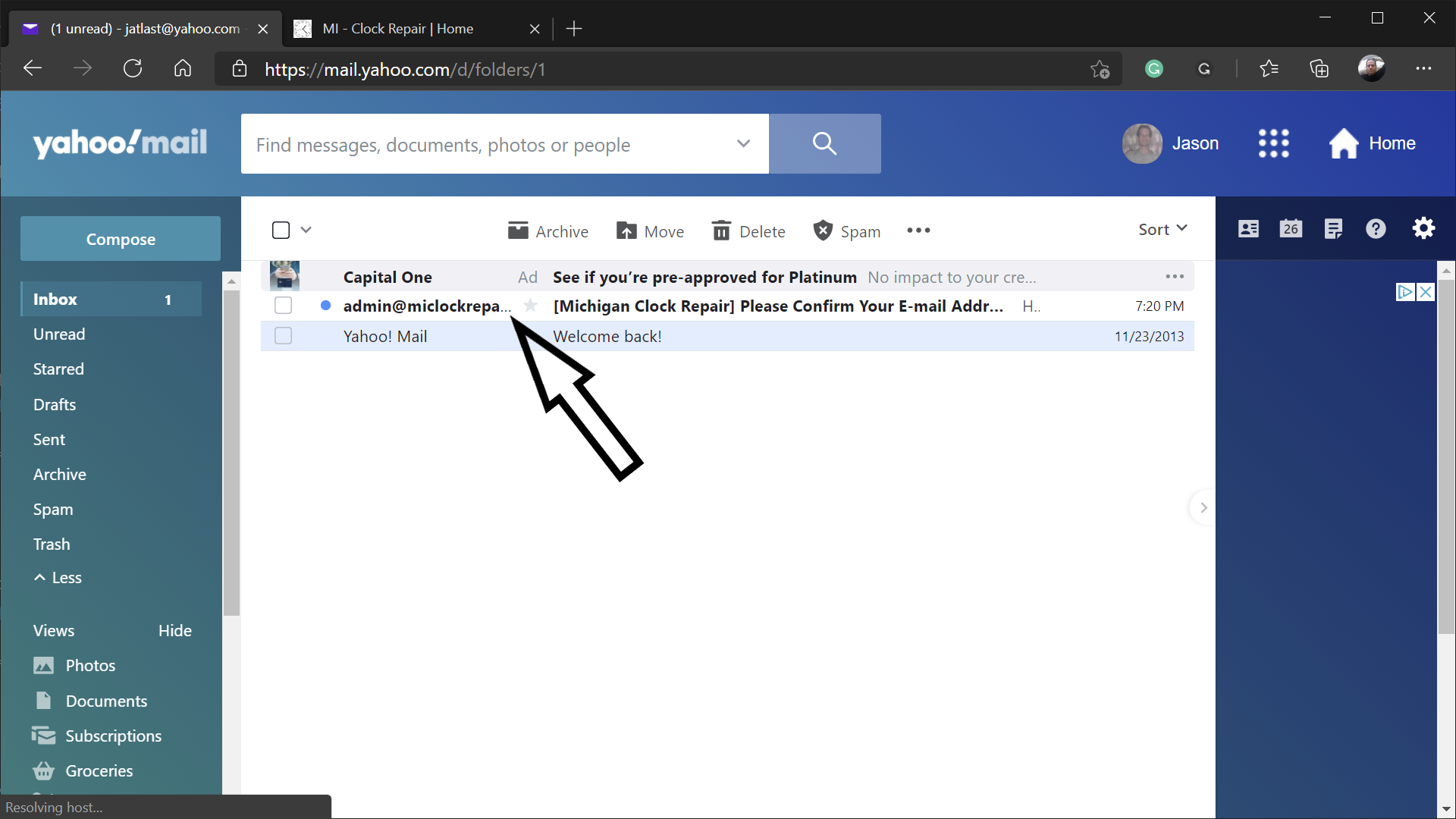Open the Jason account menu
1456x819 pixels.
(x=1171, y=143)
